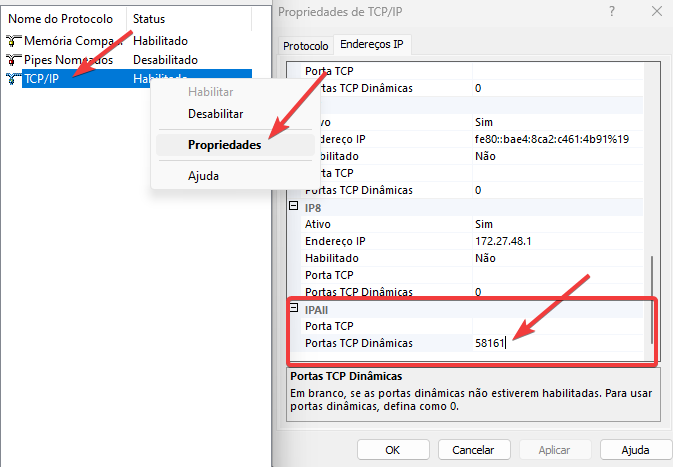Click the IP8 Ativo value Sim

click(484, 224)
